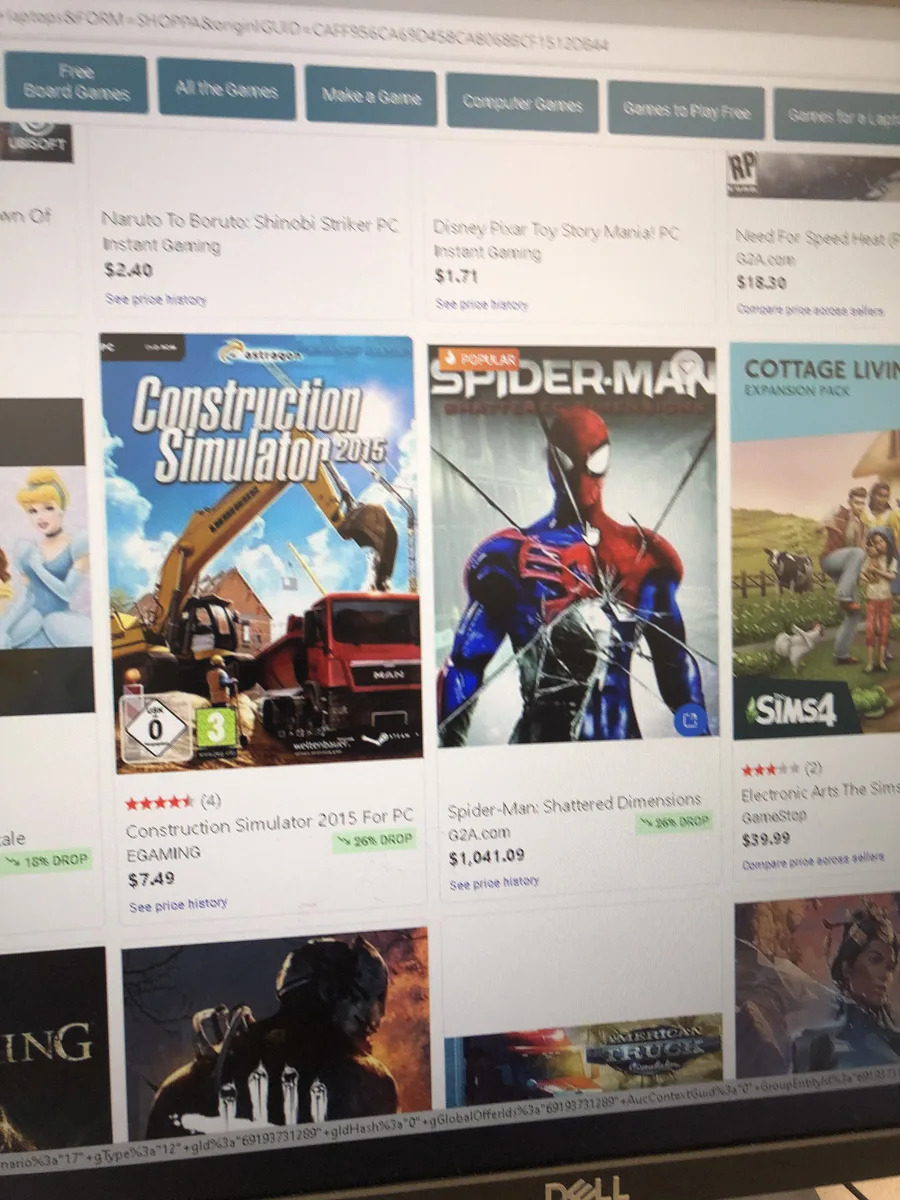Click the visual search icon on Spider-Man cover
900x1200 pixels.
(x=692, y=718)
